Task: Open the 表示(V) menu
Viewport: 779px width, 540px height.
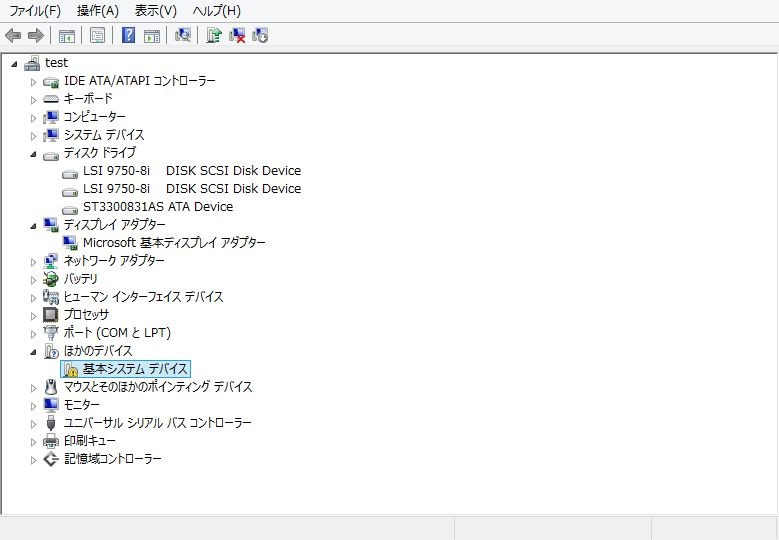Action: [156, 10]
